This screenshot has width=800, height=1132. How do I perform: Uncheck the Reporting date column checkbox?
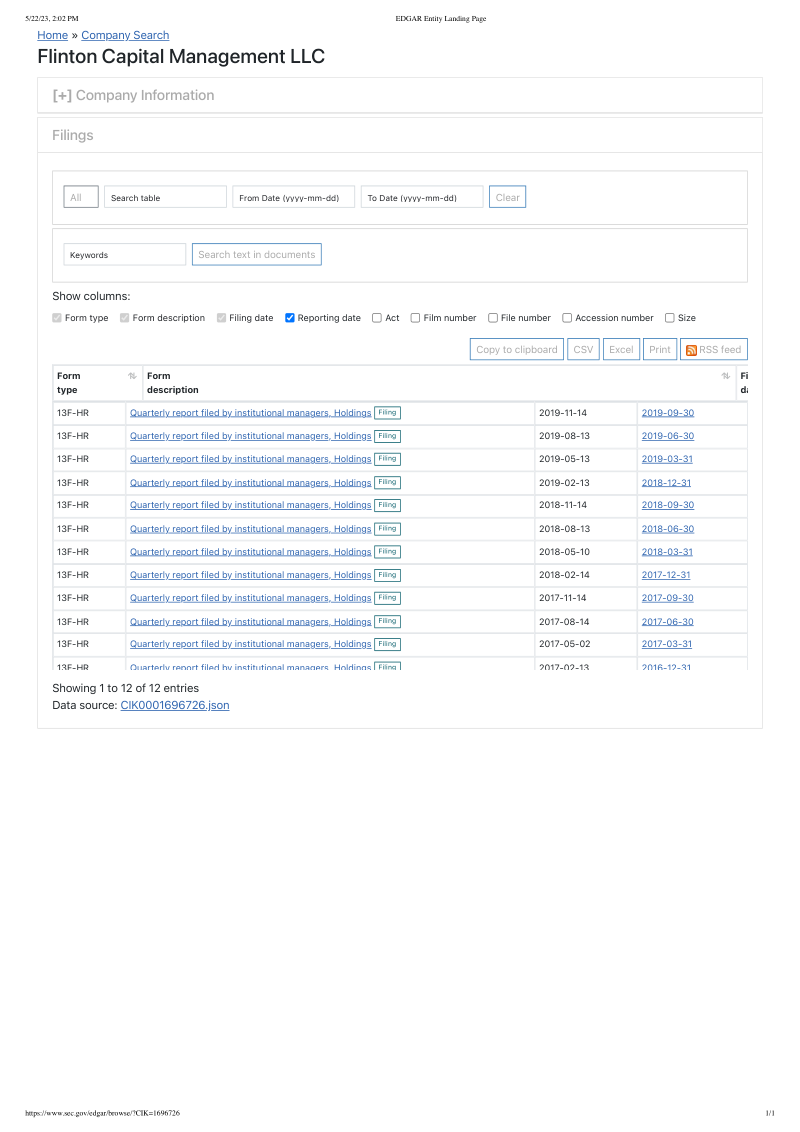click(290, 318)
